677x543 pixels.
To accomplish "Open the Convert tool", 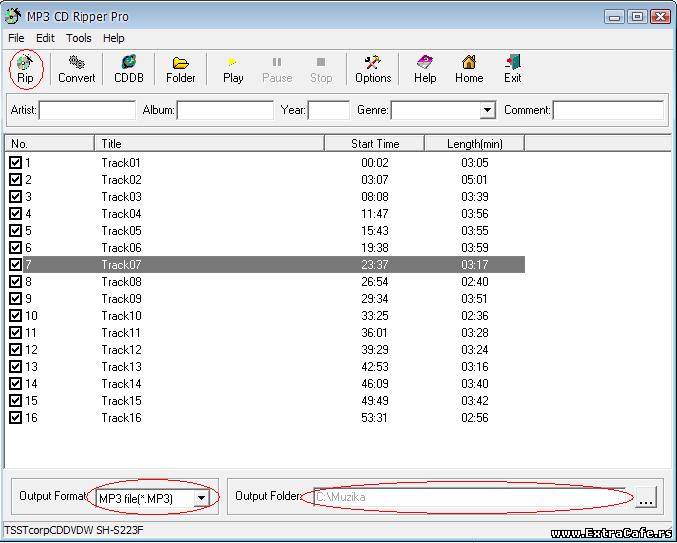I will tap(76, 69).
